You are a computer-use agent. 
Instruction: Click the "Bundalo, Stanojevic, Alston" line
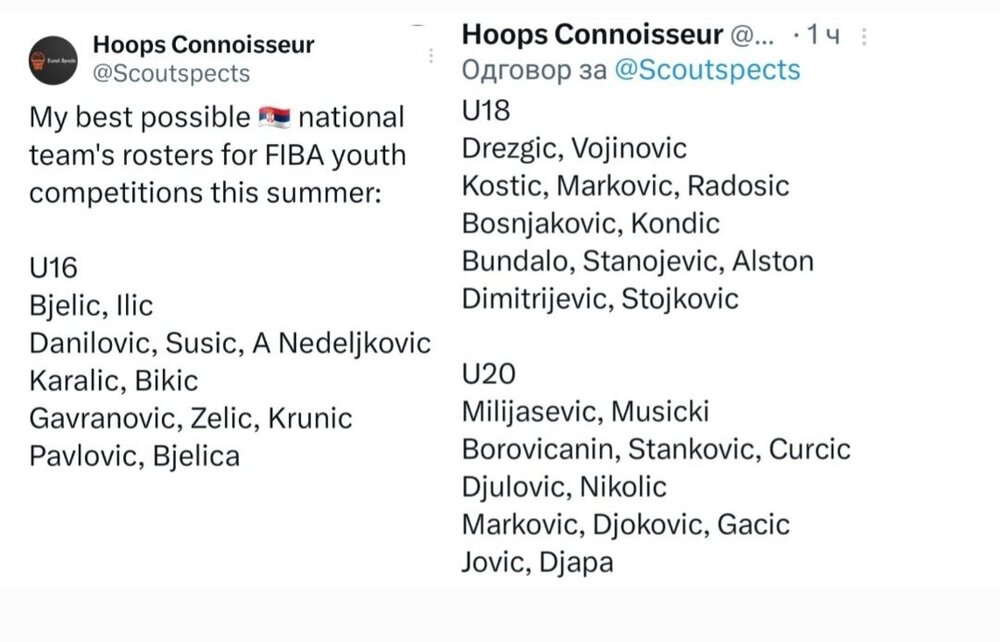[637, 261]
